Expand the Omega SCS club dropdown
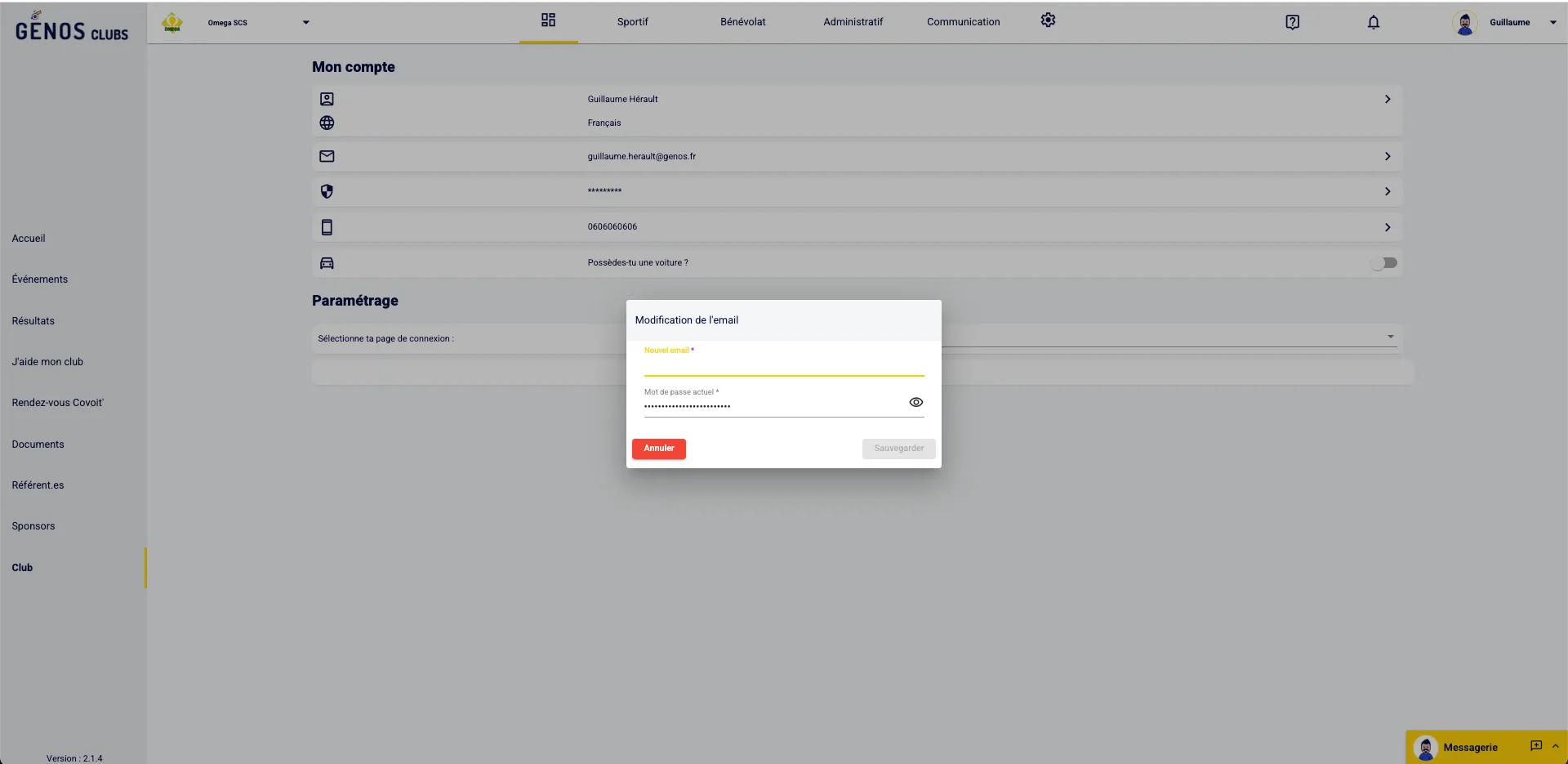Viewport: 1568px width, 764px height. (306, 23)
